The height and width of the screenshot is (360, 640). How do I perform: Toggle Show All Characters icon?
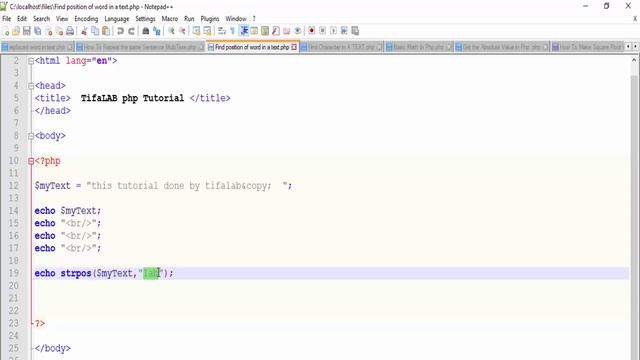pyautogui.click(x=233, y=31)
